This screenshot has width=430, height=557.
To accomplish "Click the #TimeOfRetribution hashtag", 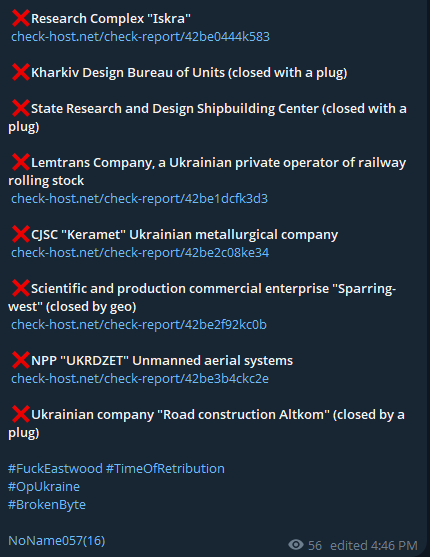I will coord(165,469).
